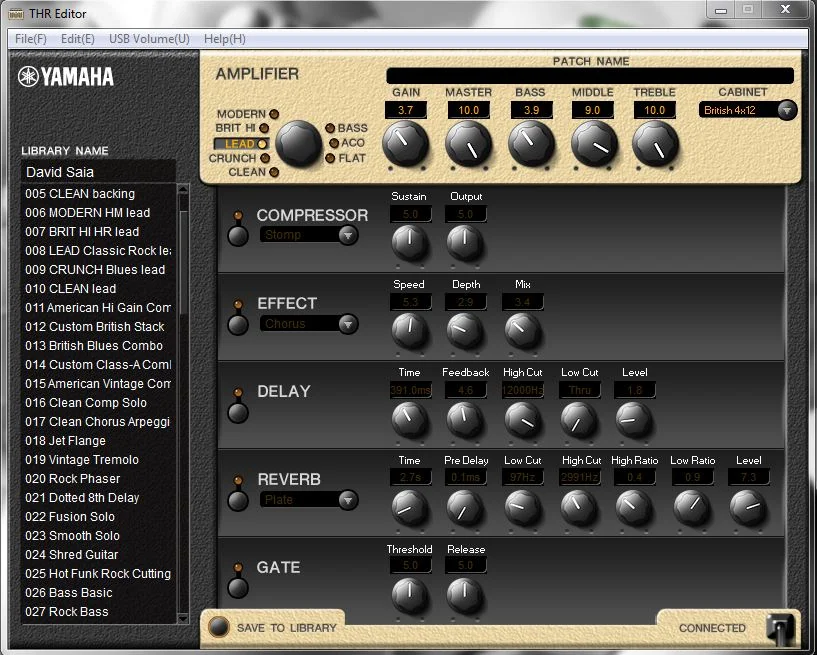This screenshot has height=655, width=817.
Task: Select patch 005 CLEAN backing
Action: click(x=98, y=193)
